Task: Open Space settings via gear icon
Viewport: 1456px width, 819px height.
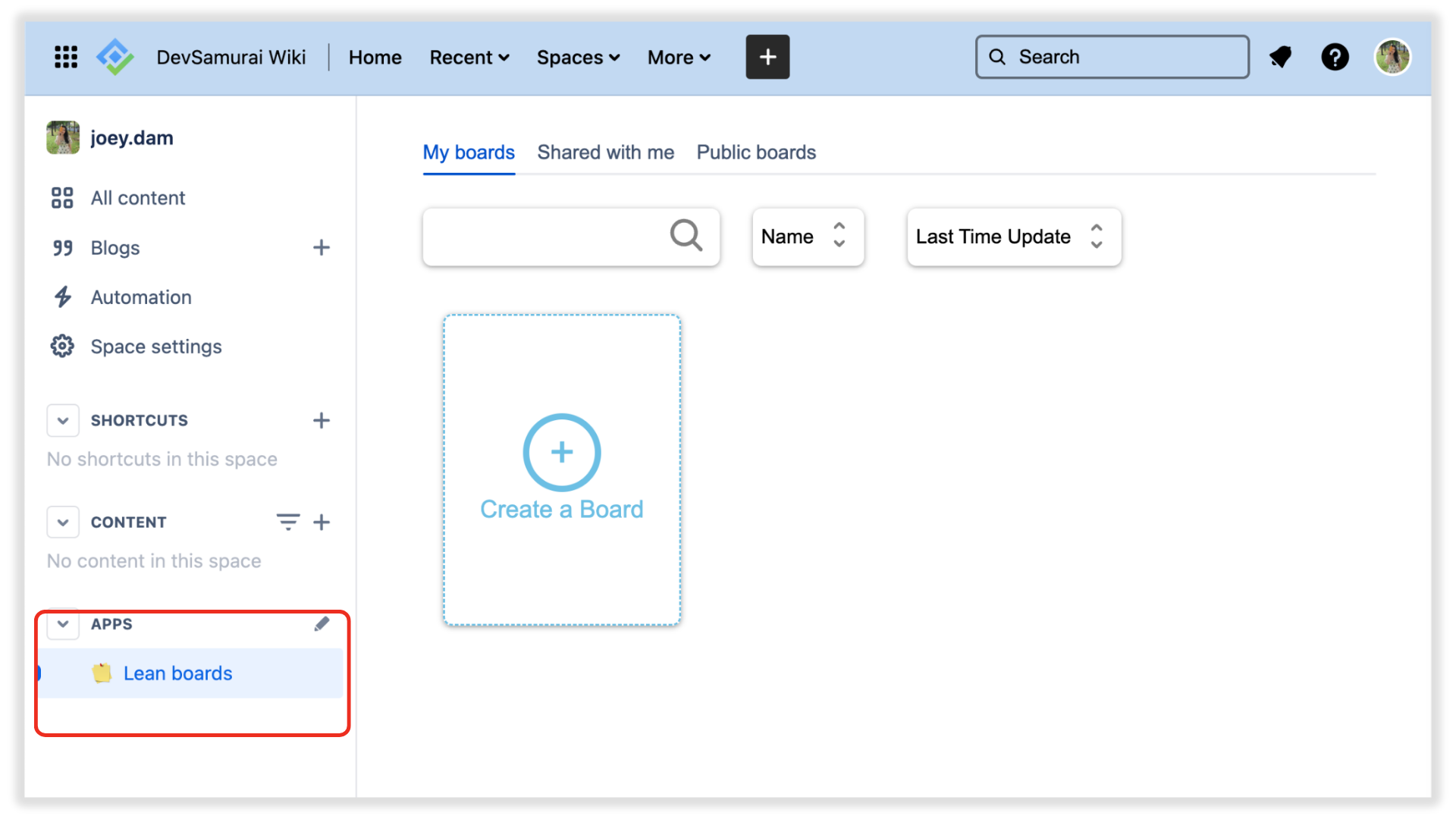Action: pyautogui.click(x=62, y=346)
